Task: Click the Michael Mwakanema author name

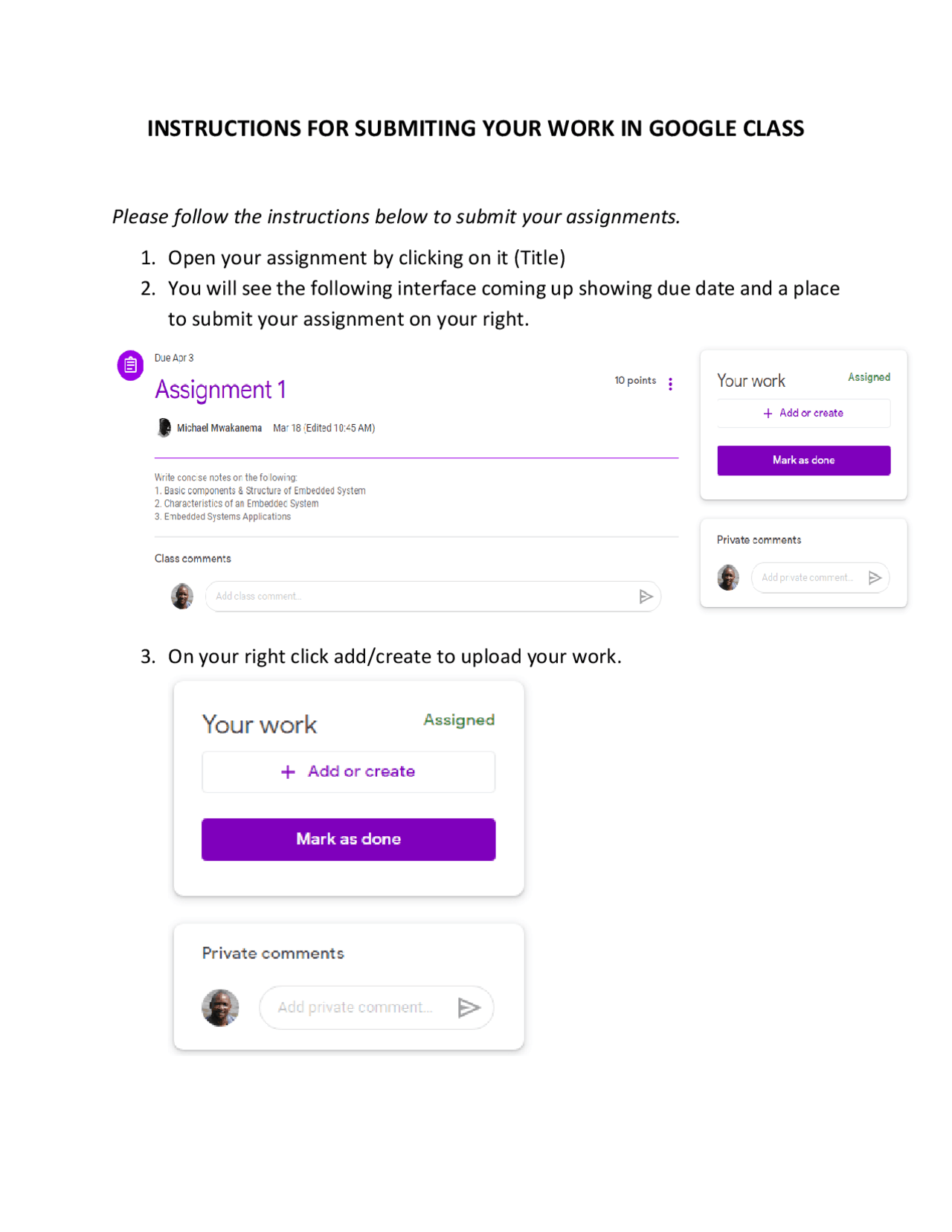Action: 219,429
